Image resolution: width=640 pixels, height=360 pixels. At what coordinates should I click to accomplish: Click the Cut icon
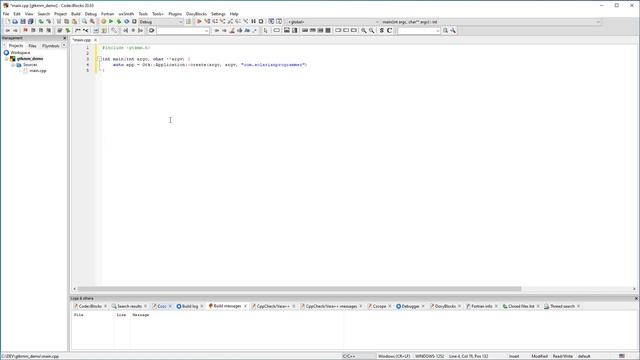pyautogui.click(x=59, y=22)
